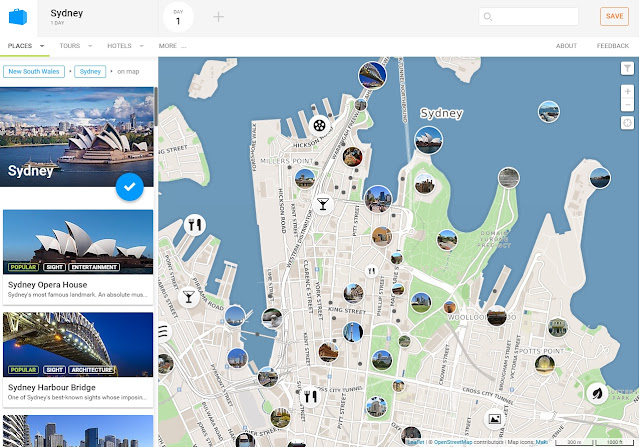Click the list menu icon at map edge
This screenshot has height=447, width=640.
[x=164, y=331]
